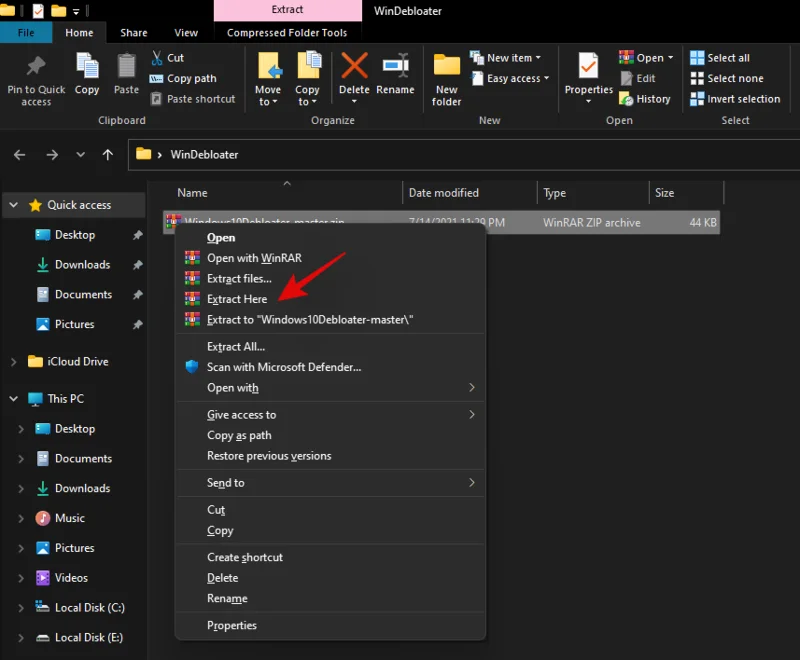
Task: Click the New folder icon
Action: click(447, 68)
